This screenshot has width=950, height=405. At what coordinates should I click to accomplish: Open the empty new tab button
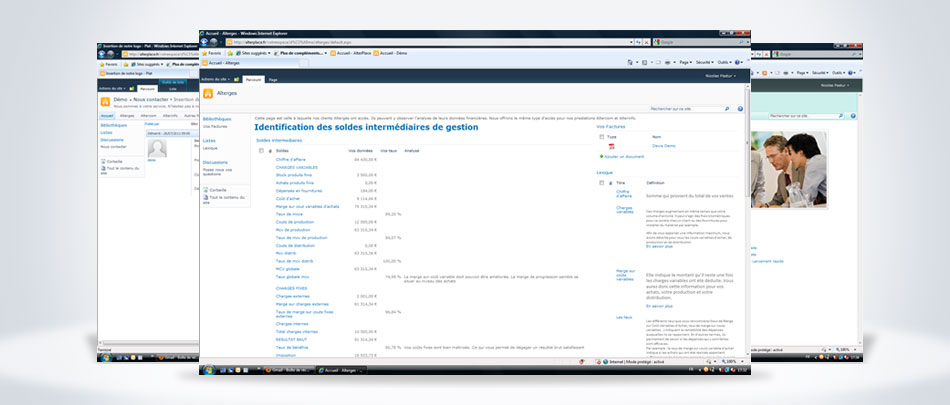pos(304,62)
